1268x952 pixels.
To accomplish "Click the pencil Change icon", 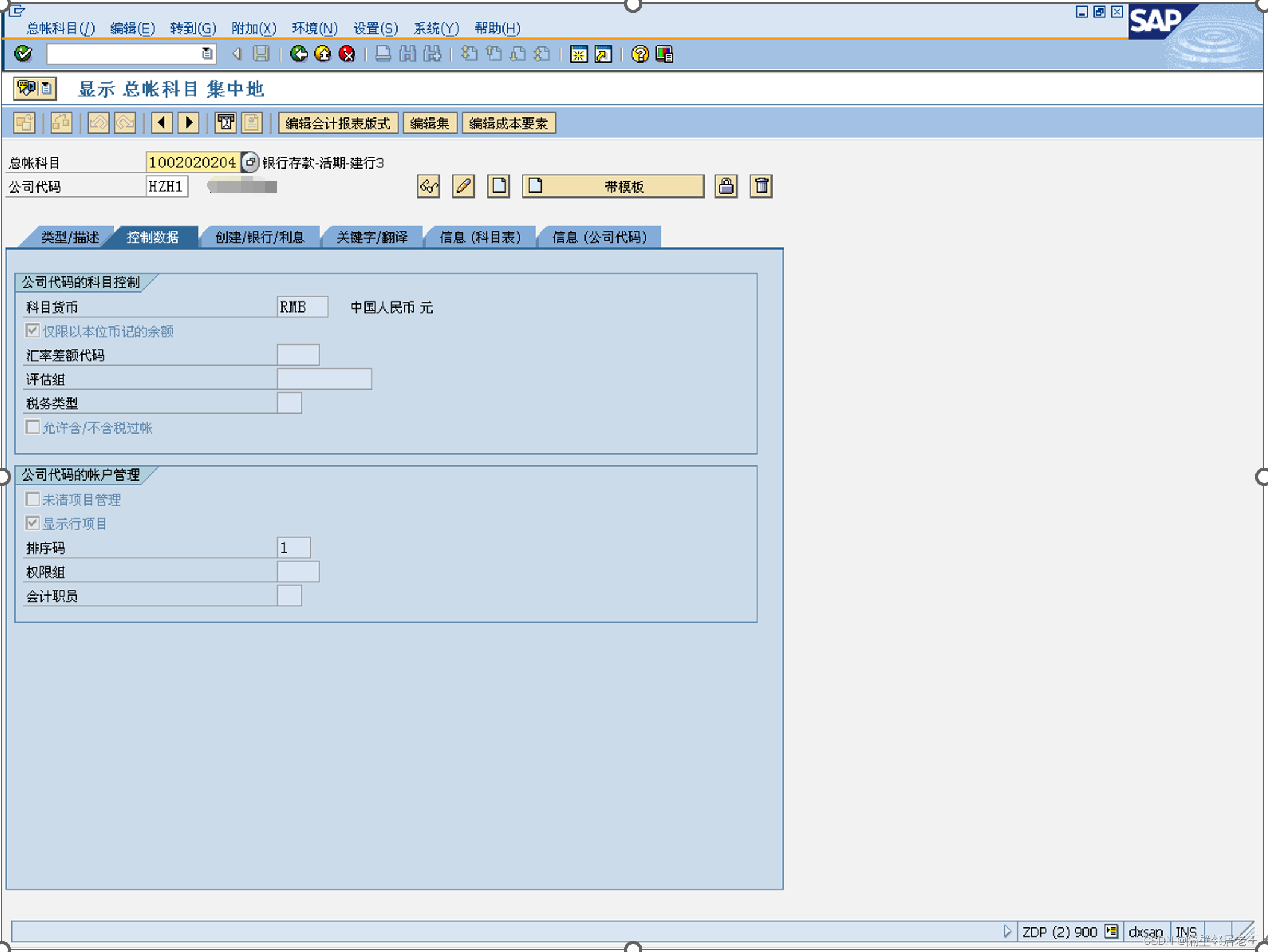I will (x=463, y=186).
